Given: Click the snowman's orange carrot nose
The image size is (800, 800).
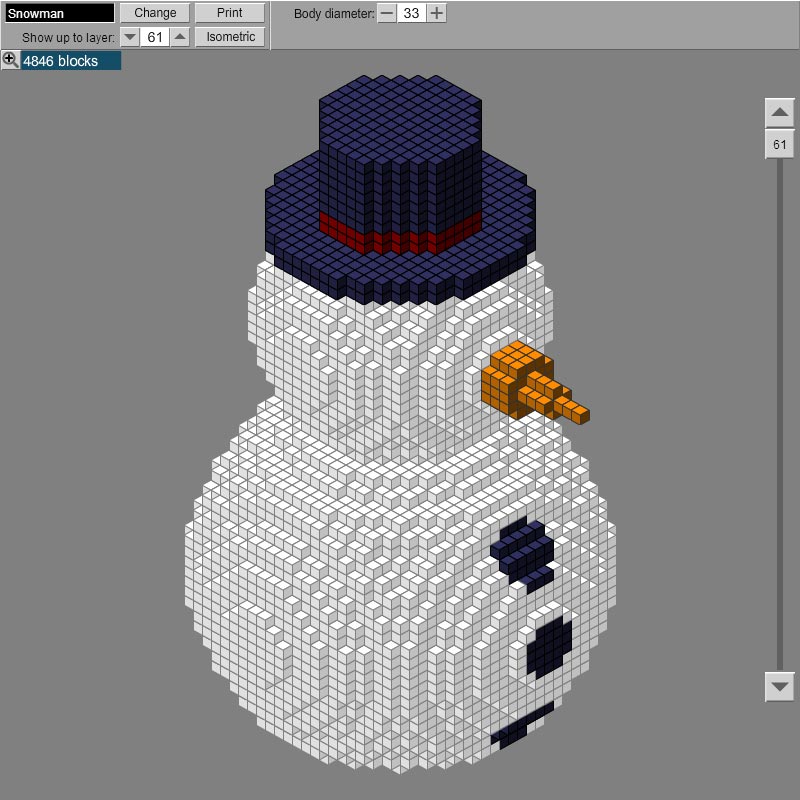Looking at the screenshot, I should (535, 383).
